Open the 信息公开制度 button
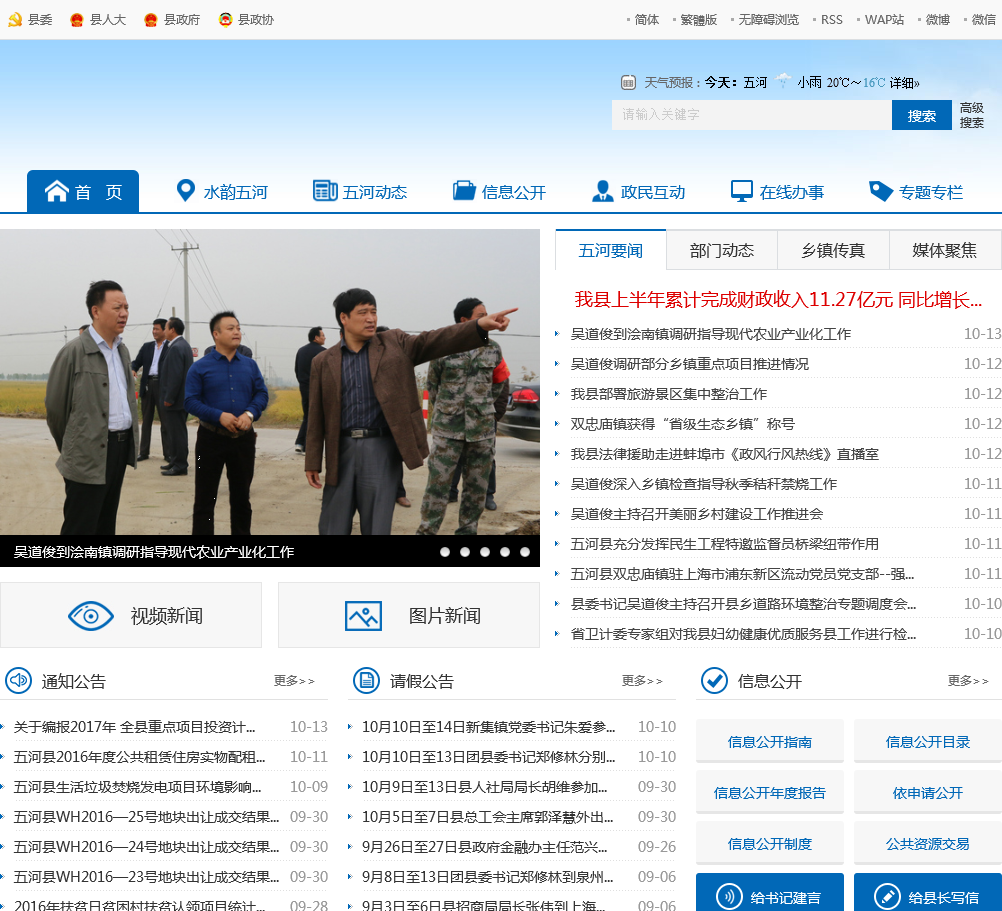This screenshot has height=911, width=1002. tap(769, 843)
